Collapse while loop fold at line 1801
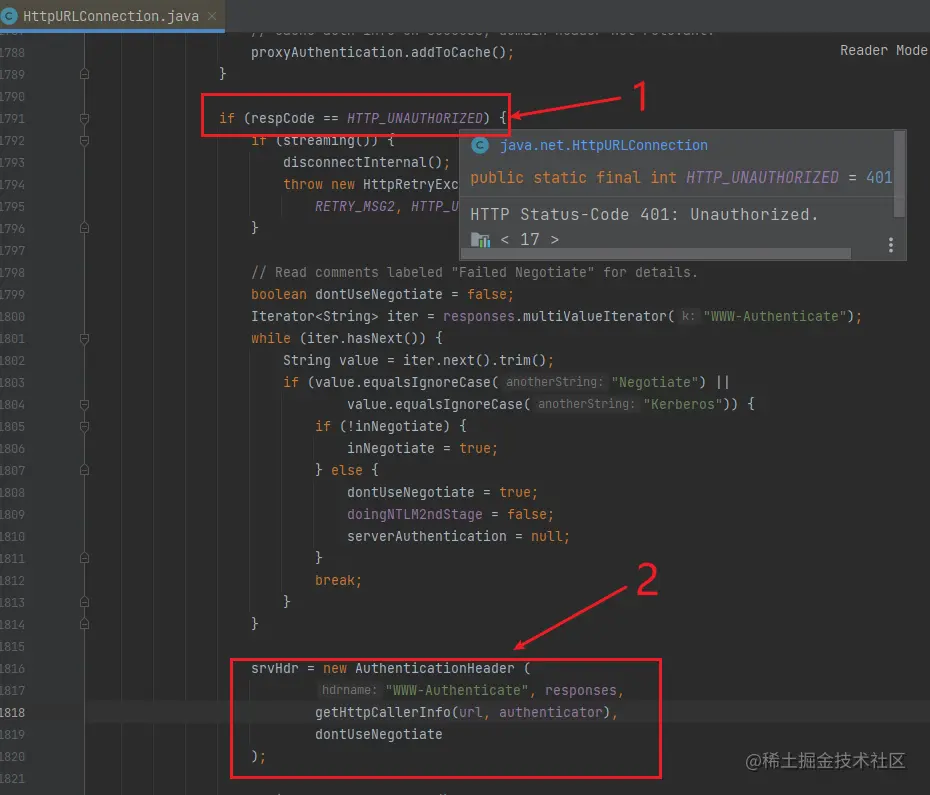This screenshot has height=795, width=930. 84,339
